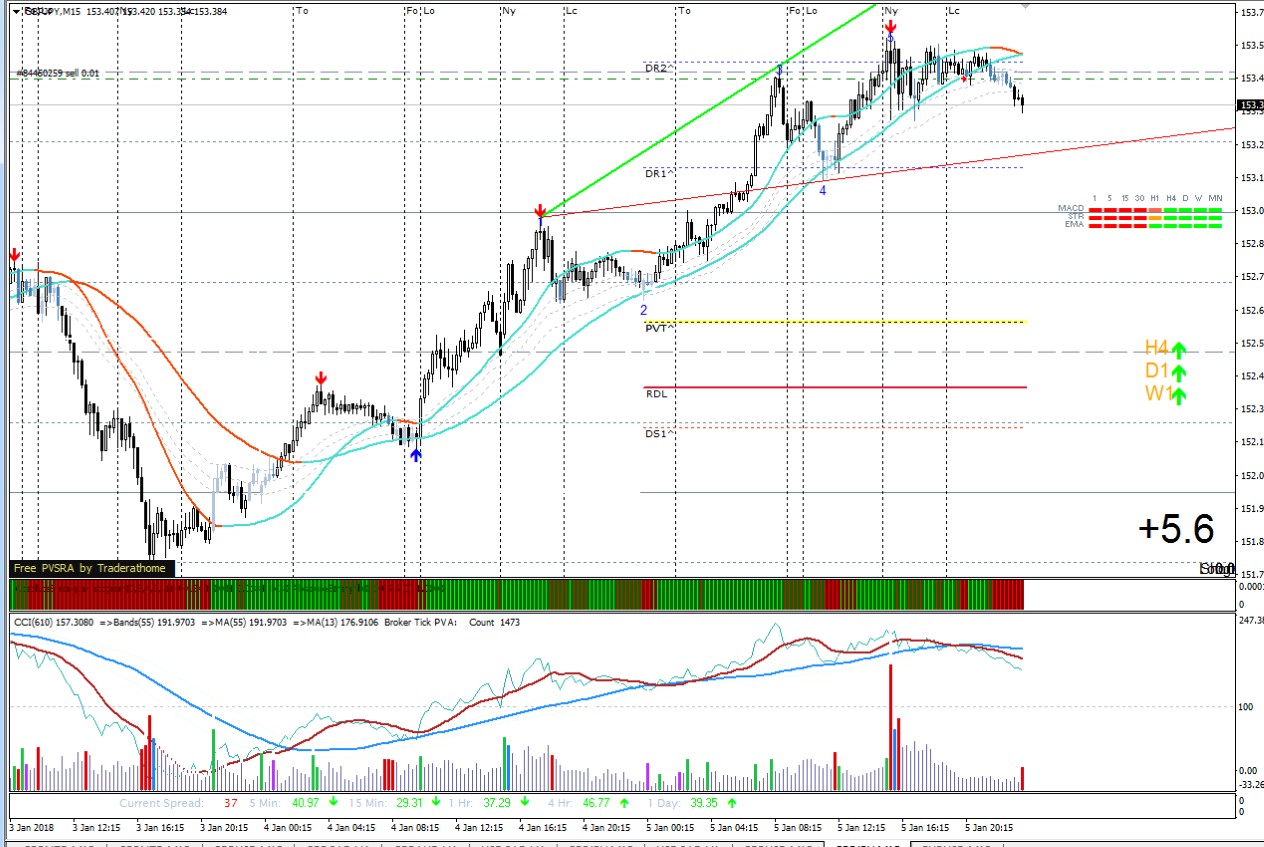Select the red RDL horizontal line

click(x=835, y=387)
